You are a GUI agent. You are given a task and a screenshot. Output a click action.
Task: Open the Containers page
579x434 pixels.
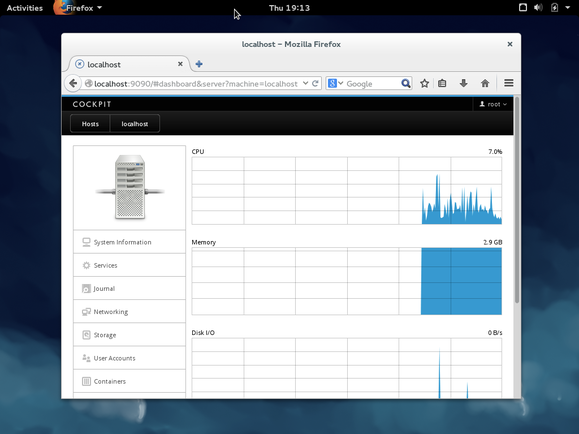point(129,381)
